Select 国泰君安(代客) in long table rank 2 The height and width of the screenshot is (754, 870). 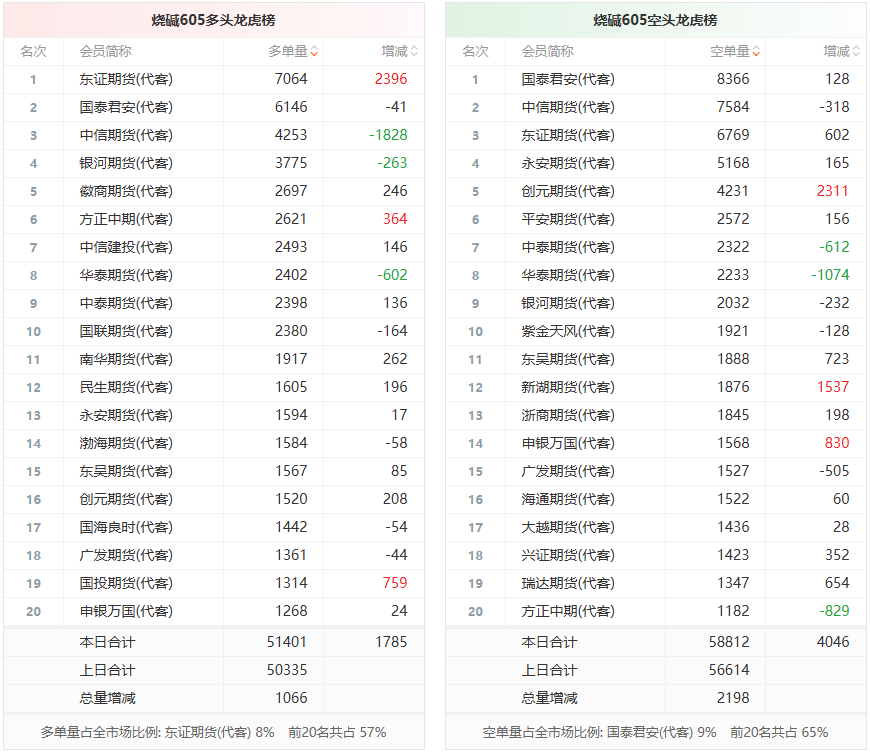(126, 107)
